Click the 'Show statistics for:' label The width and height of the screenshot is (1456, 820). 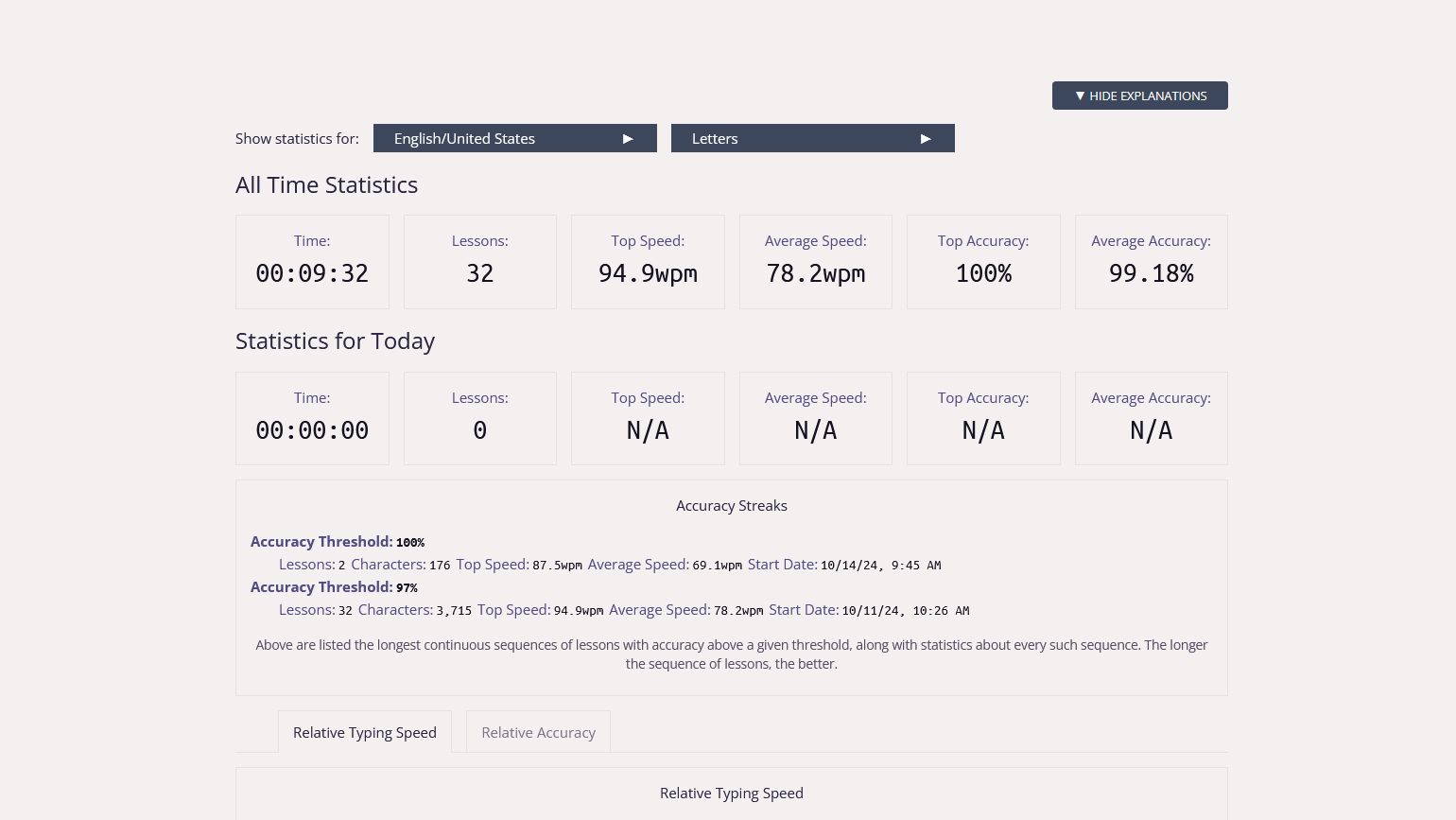pyautogui.click(x=297, y=138)
